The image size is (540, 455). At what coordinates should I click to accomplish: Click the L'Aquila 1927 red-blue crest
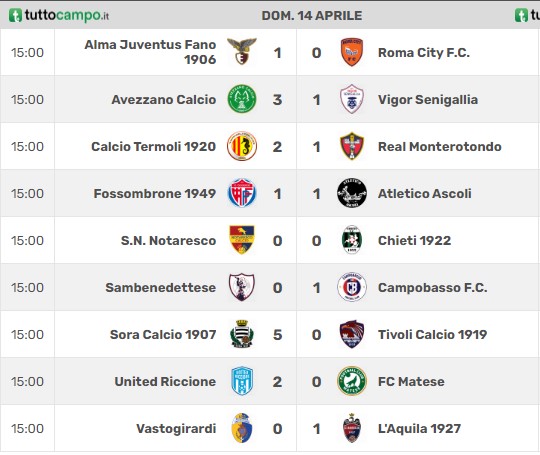[x=352, y=428]
